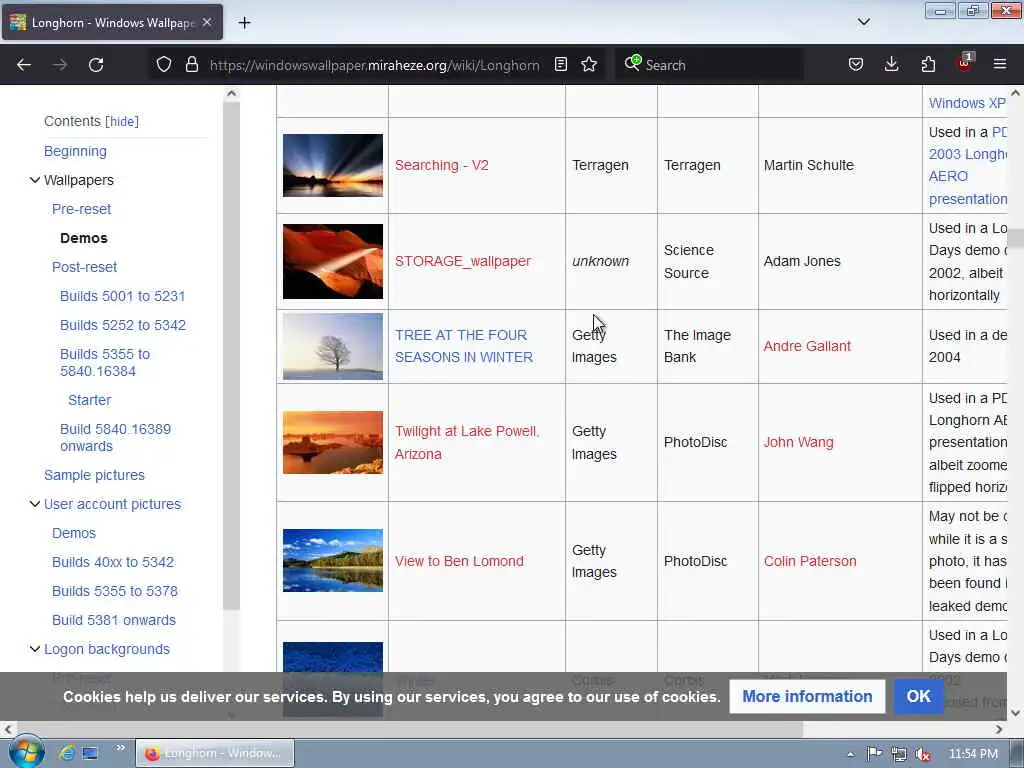The image size is (1024, 768).
Task: Open Builds 40xx to 5342 section
Action: [x=113, y=562]
